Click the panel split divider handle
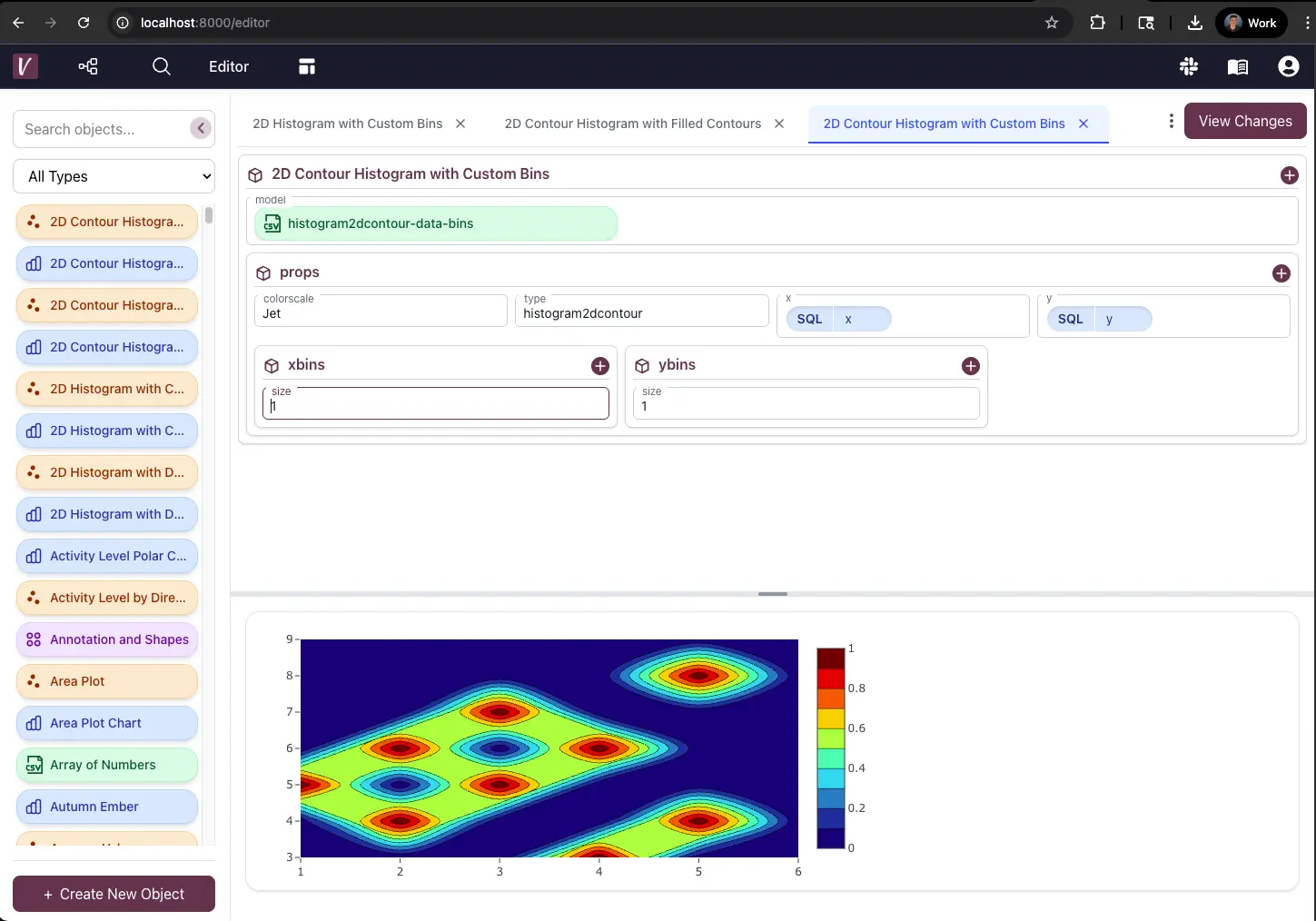The width and height of the screenshot is (1316, 921). 773,594
